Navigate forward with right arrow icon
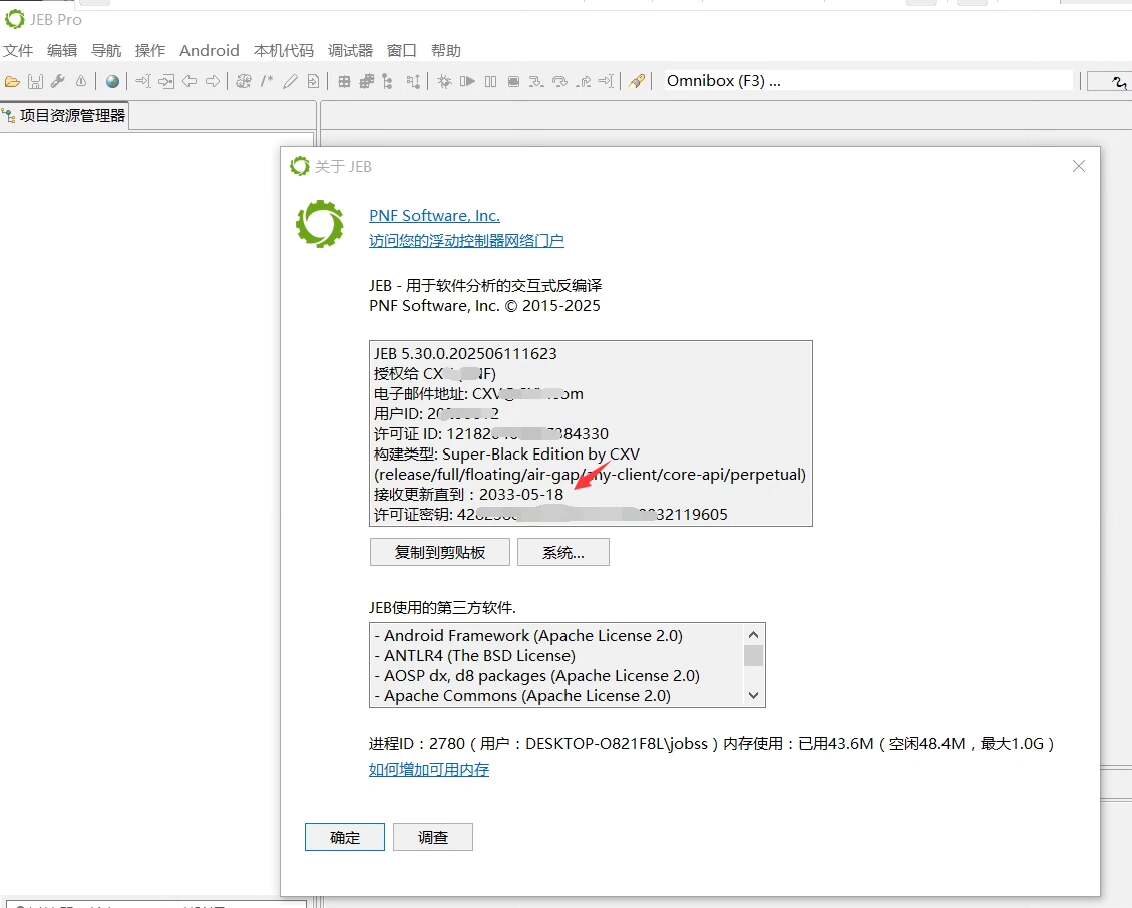This screenshot has width=1132, height=908. tap(213, 82)
